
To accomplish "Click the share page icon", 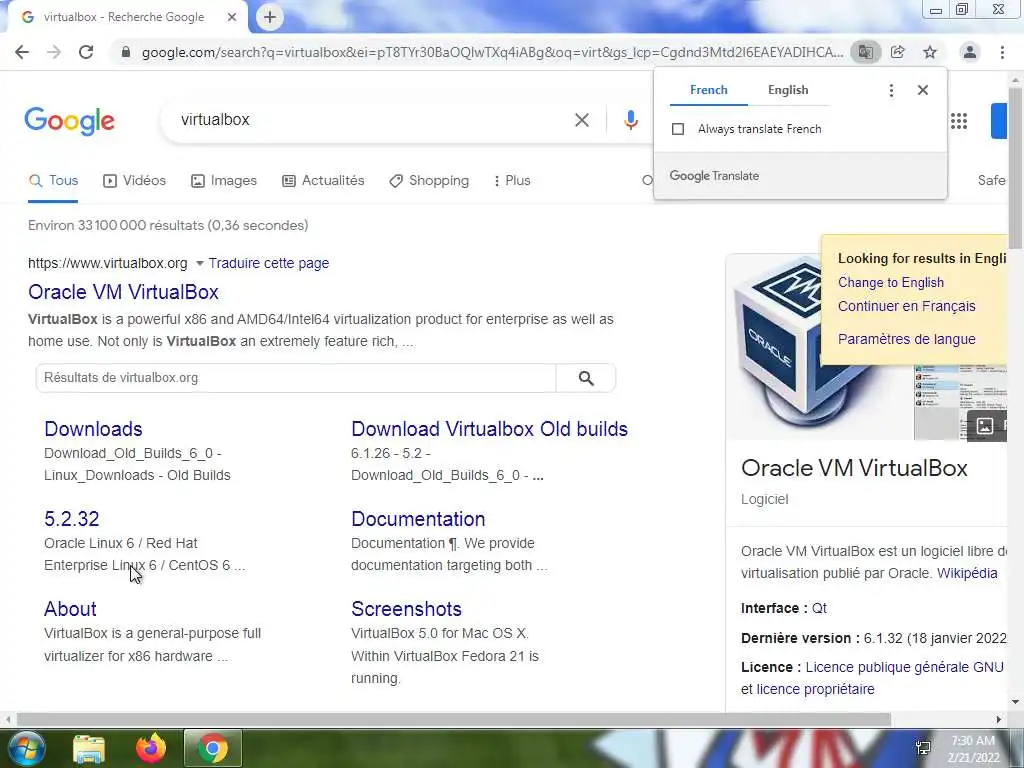I will tap(898, 52).
